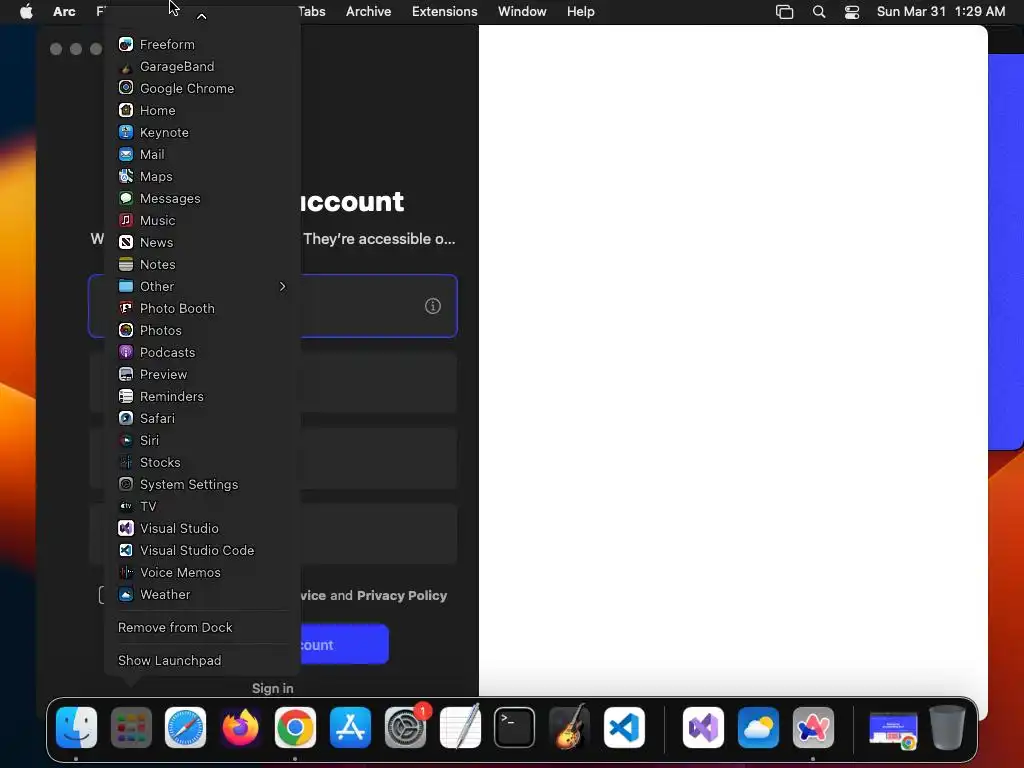The width and height of the screenshot is (1024, 768).
Task: Click the info icon in input field
Action: click(432, 306)
